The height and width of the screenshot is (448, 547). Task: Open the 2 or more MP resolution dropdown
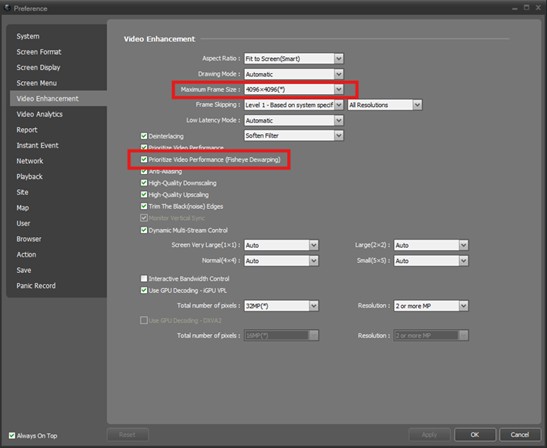coord(431,306)
